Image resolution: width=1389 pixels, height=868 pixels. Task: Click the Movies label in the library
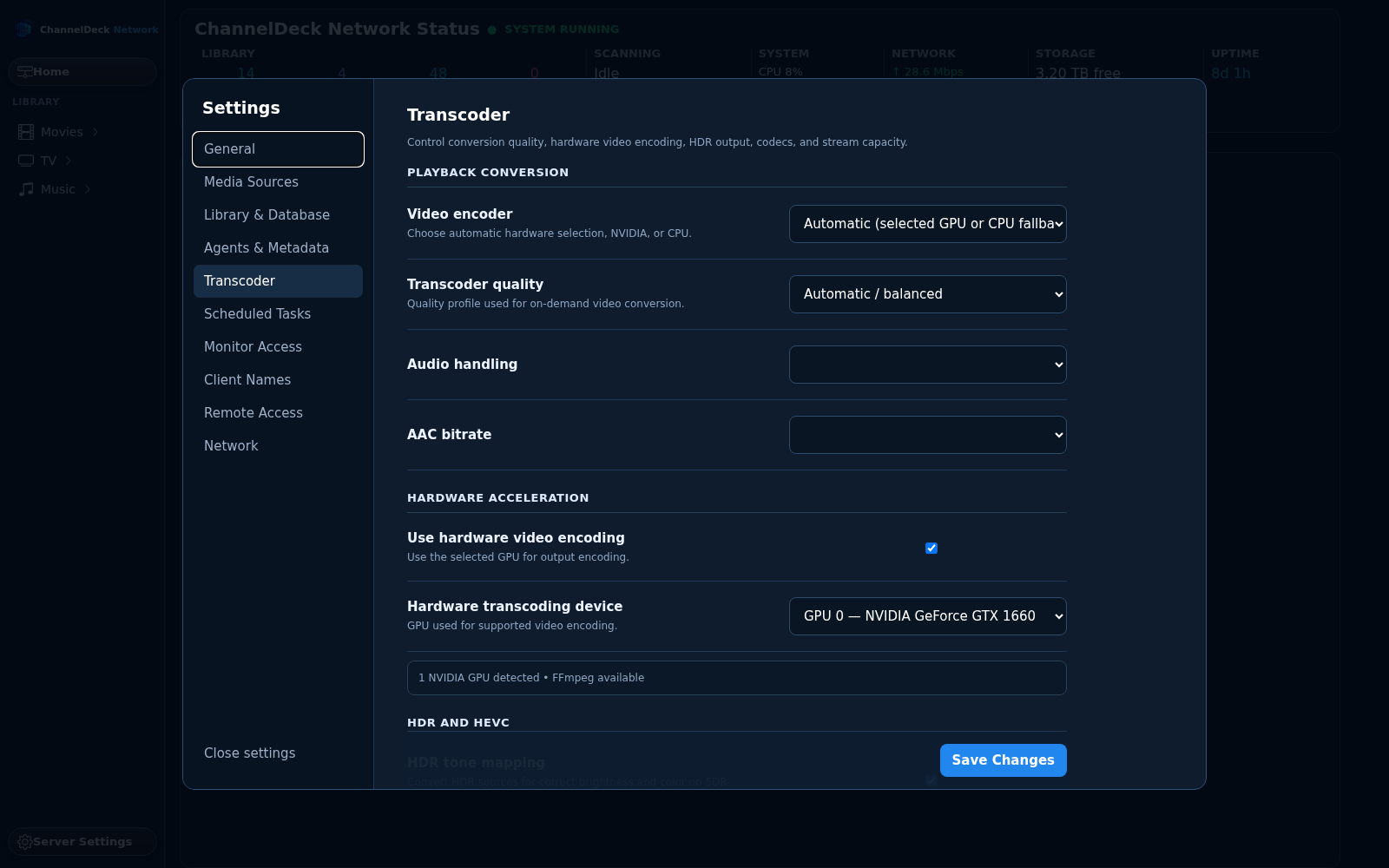[62, 132]
